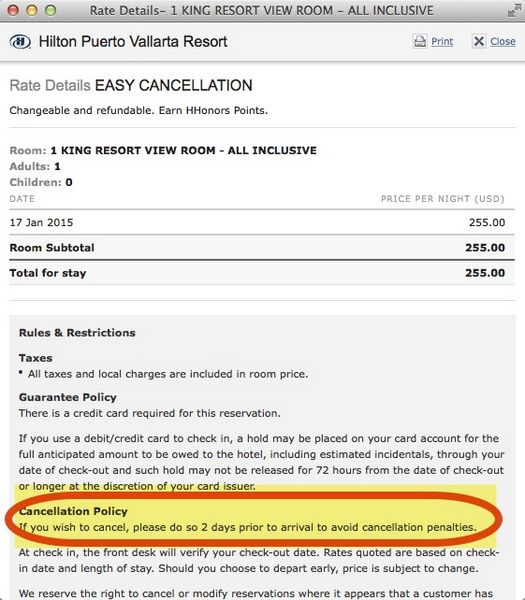This screenshot has width=525, height=600.
Task: Click the EASY CANCELLATION rate heading
Action: (174, 85)
